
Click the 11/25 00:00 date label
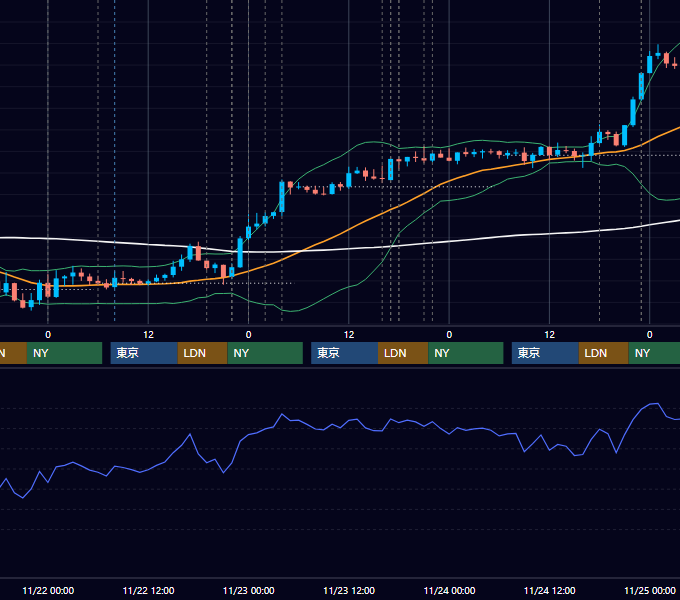point(650,590)
